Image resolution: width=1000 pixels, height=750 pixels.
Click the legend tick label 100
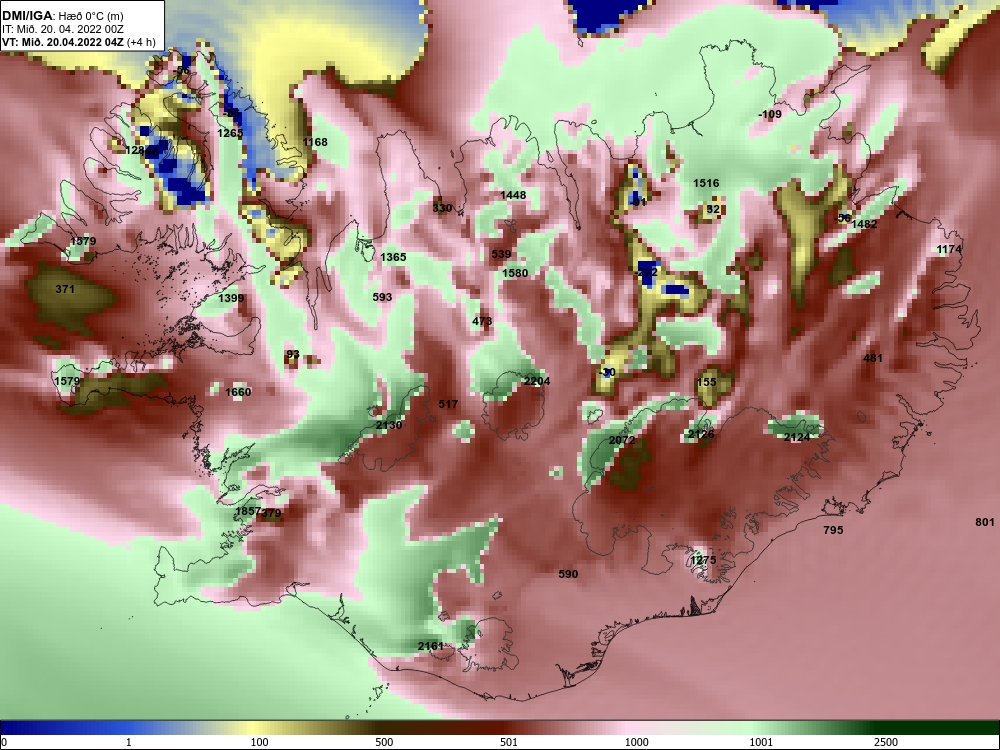point(259,742)
